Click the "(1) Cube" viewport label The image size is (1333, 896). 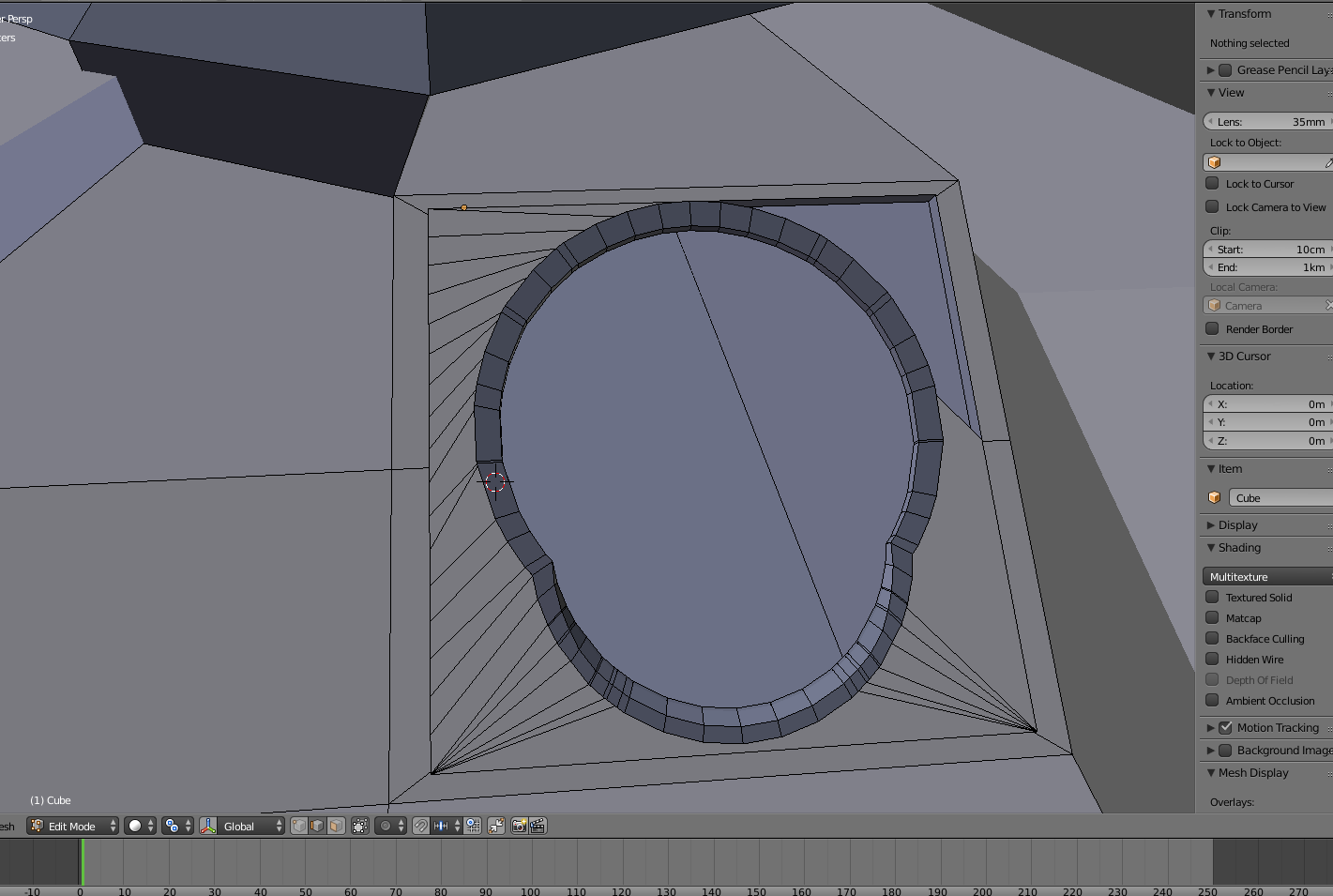51,800
